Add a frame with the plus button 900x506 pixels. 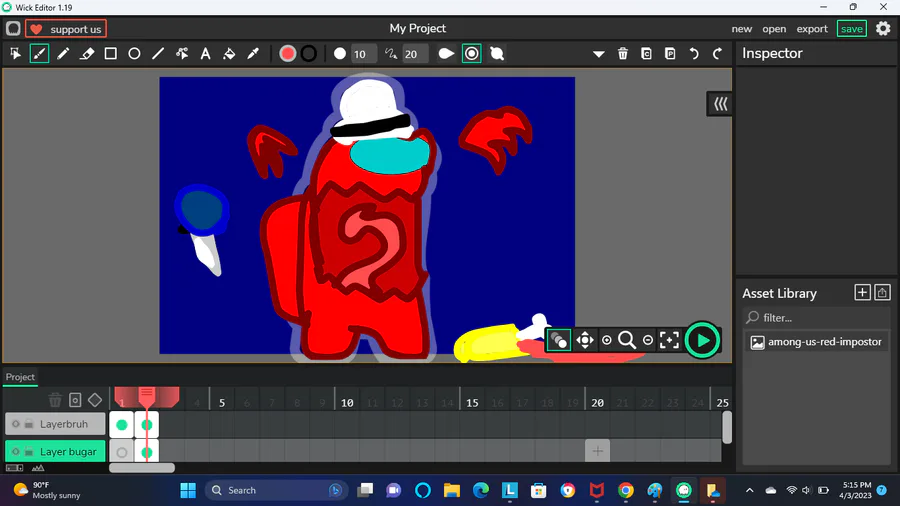click(598, 451)
